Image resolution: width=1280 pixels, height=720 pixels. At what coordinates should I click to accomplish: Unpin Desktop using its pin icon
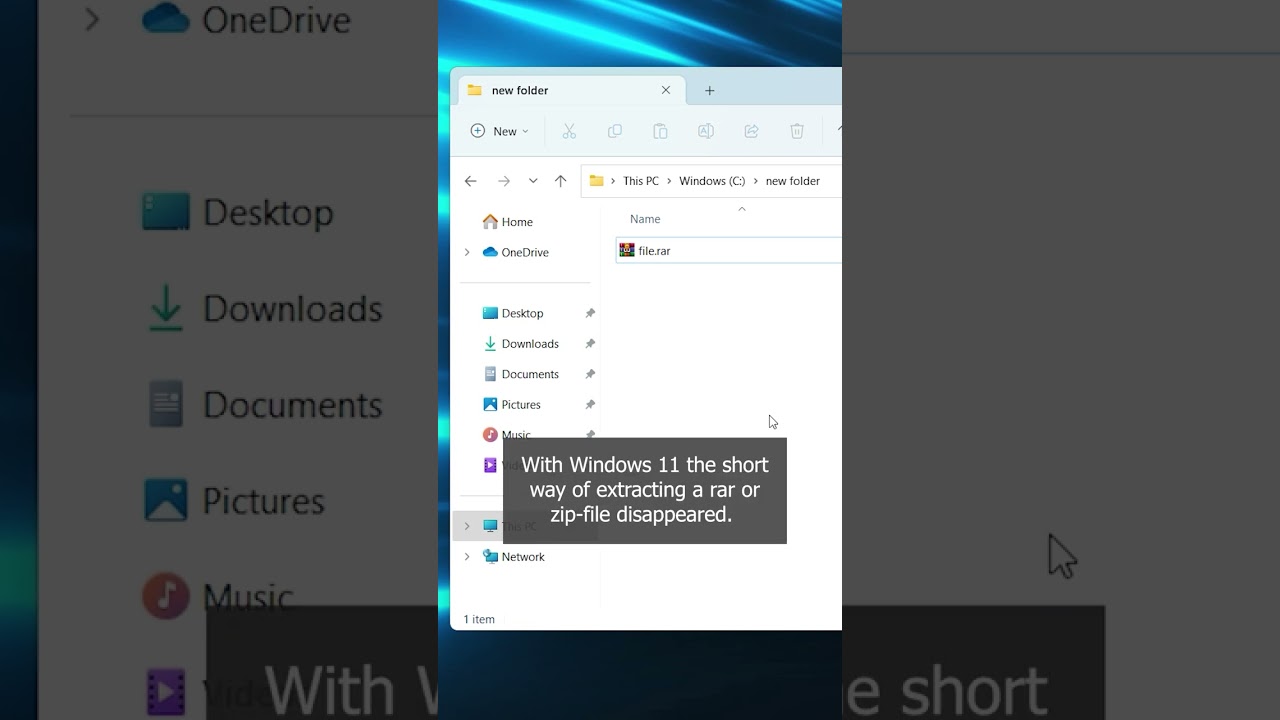[x=590, y=314]
